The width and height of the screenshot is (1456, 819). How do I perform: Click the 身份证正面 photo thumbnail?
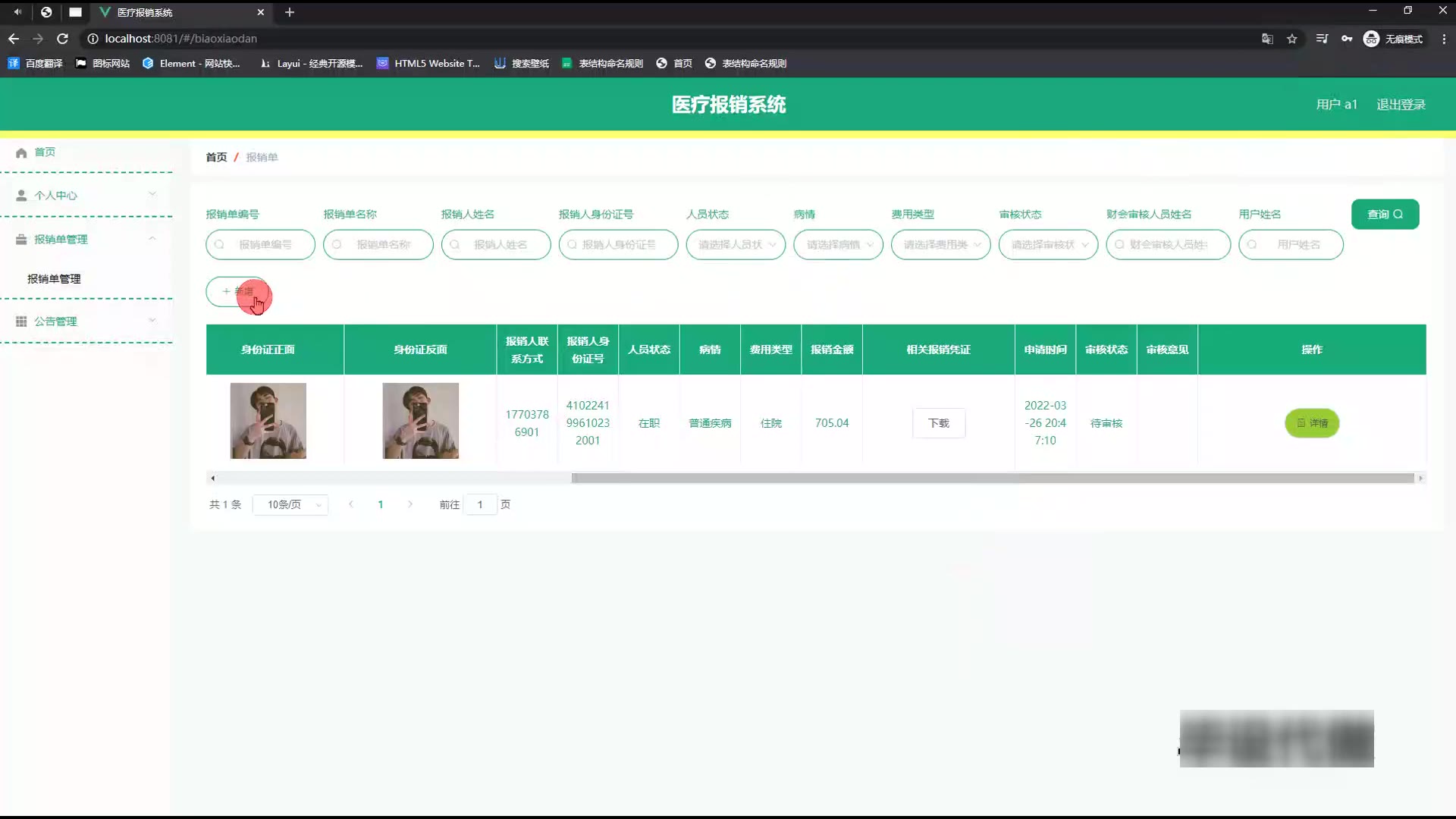point(268,421)
